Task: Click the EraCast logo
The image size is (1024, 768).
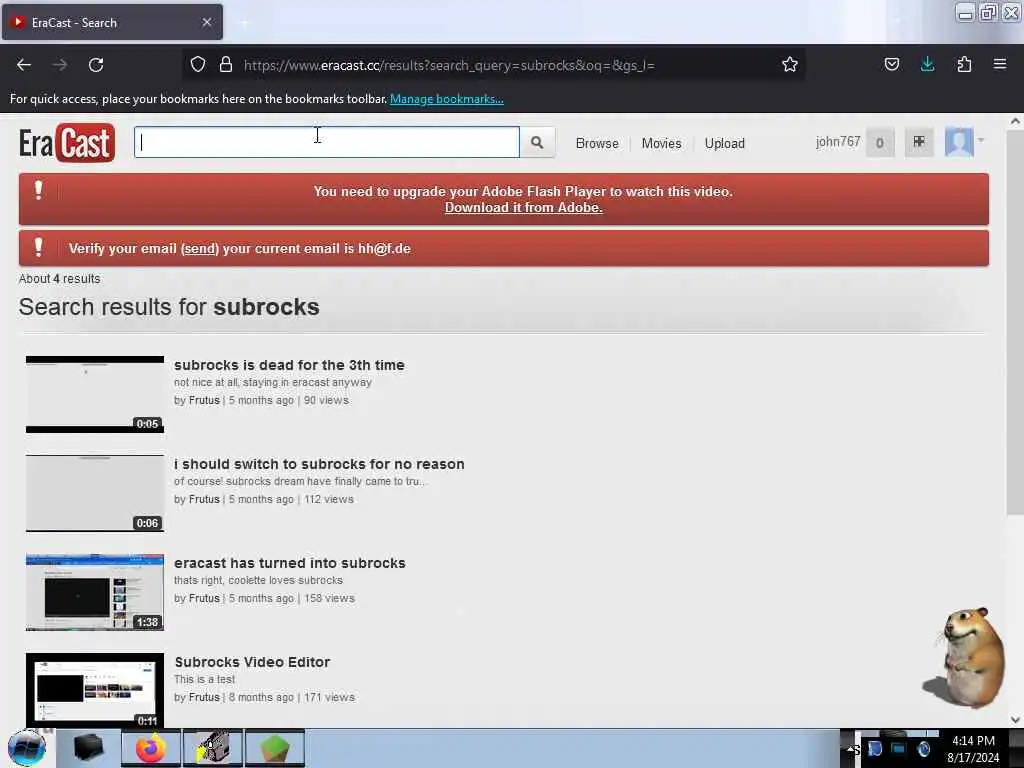Action: point(67,142)
